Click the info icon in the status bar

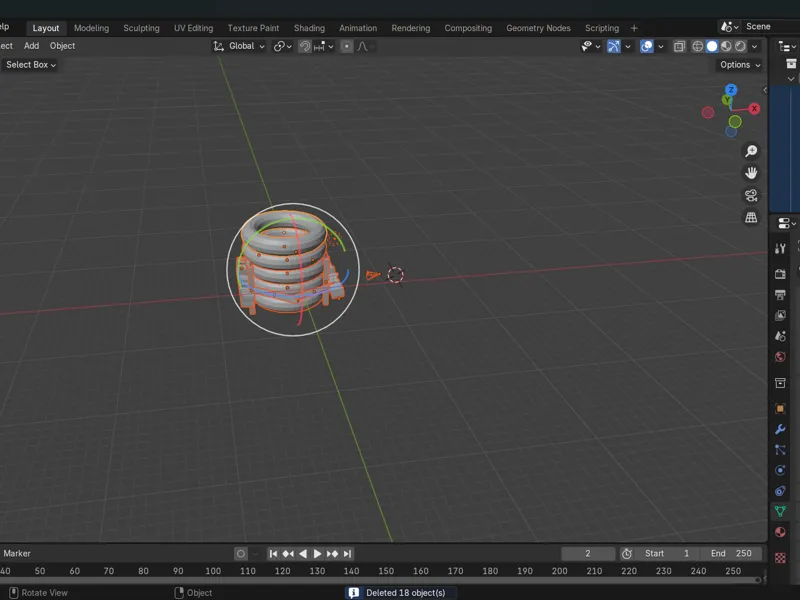coord(353,592)
